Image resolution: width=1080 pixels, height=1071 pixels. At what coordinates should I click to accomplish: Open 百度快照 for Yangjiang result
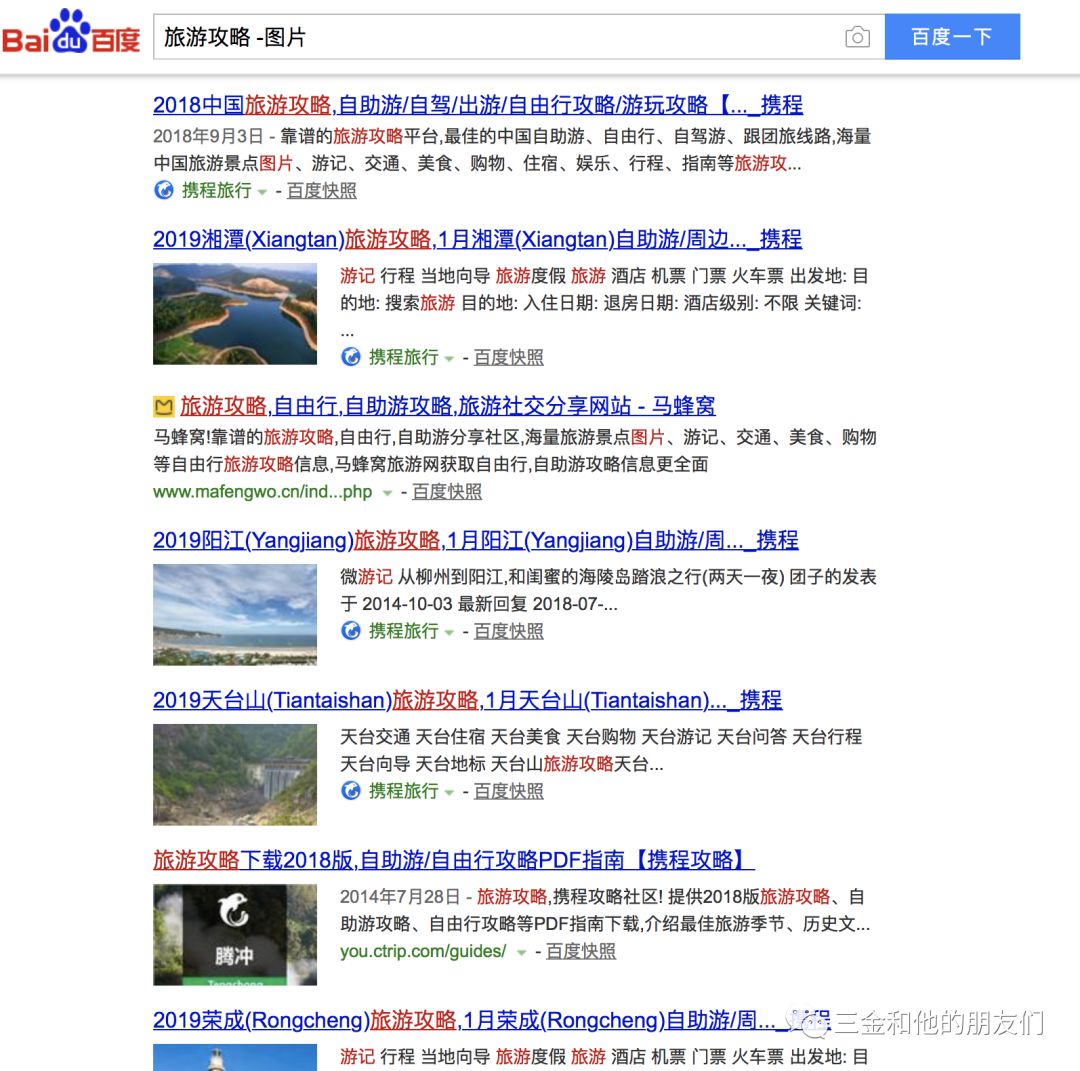508,631
